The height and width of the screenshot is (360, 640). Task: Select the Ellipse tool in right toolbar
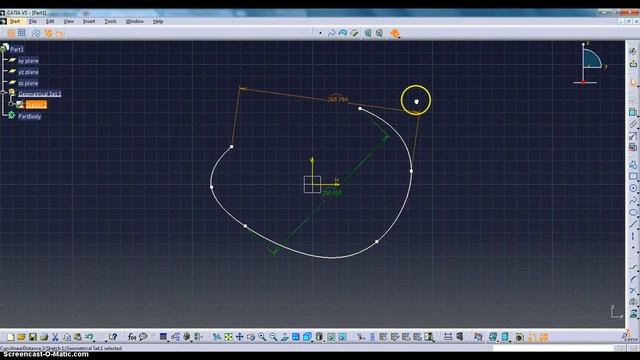tap(633, 212)
